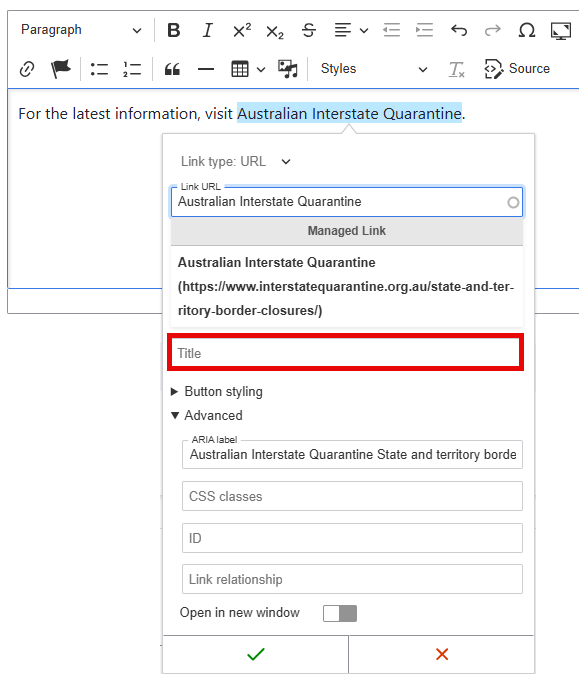The image size is (579, 681).
Task: Redo the last action
Action: point(493,30)
